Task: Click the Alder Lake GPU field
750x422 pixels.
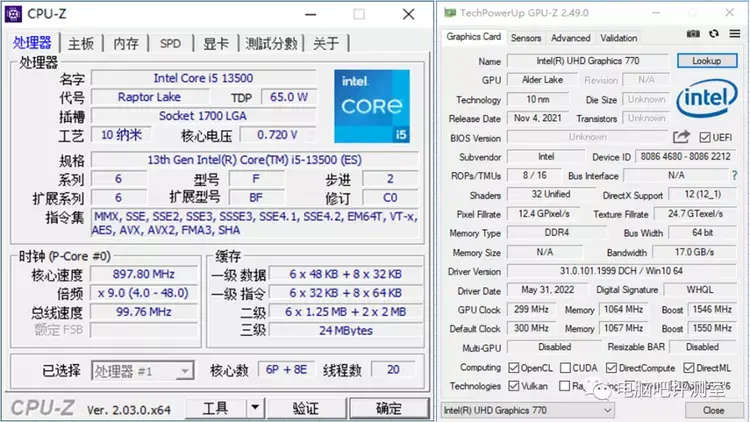Action: click(542, 80)
